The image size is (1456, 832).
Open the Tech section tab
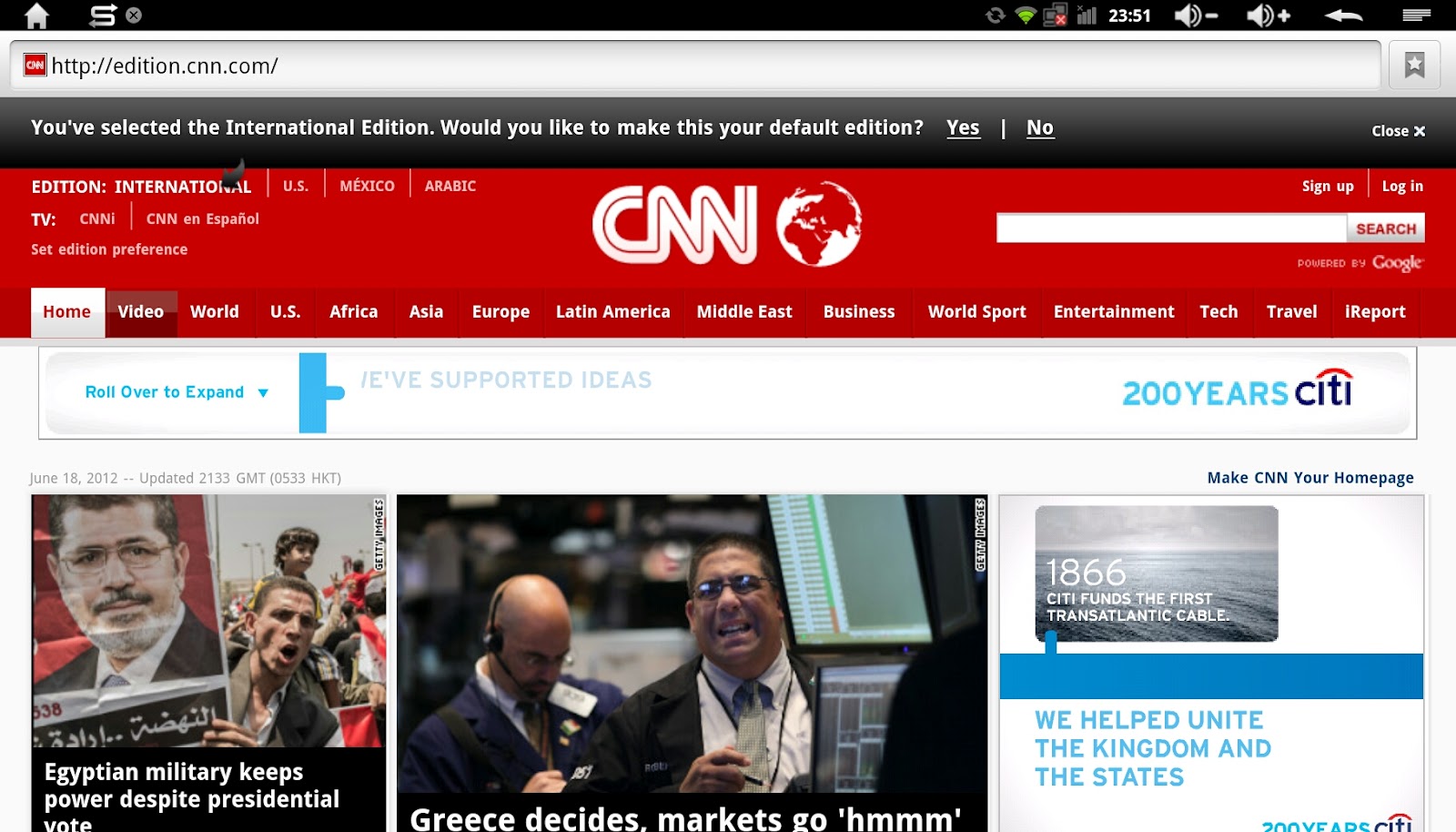click(x=1218, y=312)
